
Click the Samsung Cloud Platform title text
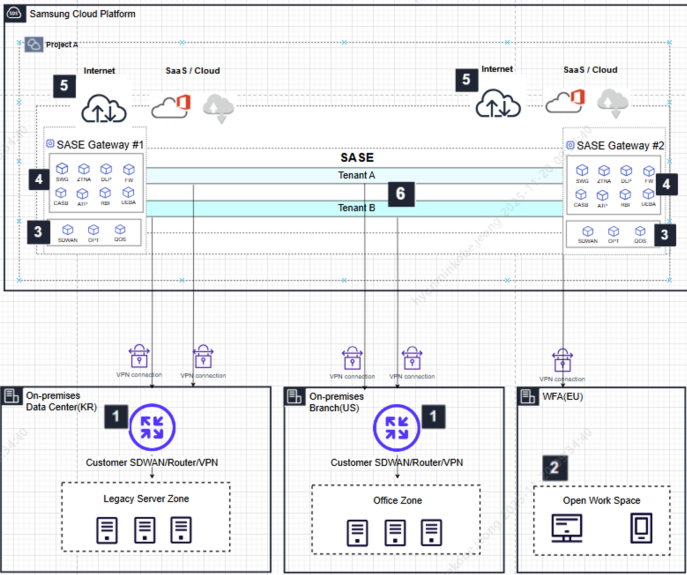click(x=82, y=14)
